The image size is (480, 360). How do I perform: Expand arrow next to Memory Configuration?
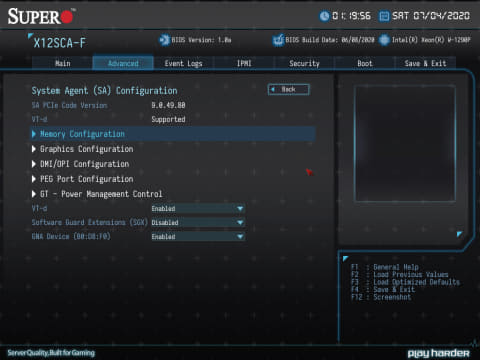[x=34, y=134]
